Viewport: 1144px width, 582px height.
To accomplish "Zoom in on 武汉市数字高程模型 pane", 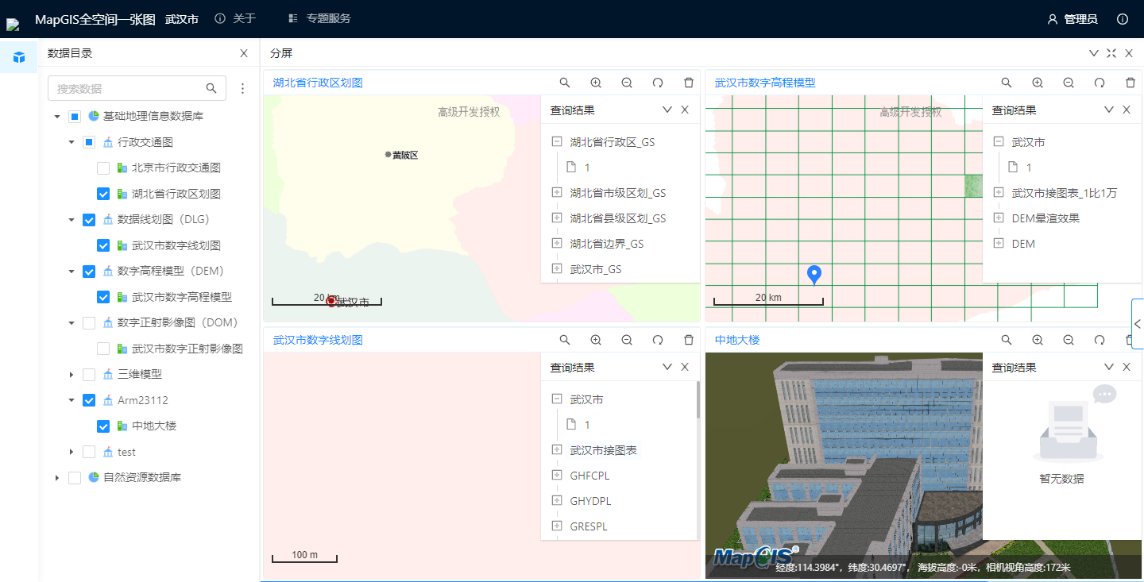I will 1037,83.
